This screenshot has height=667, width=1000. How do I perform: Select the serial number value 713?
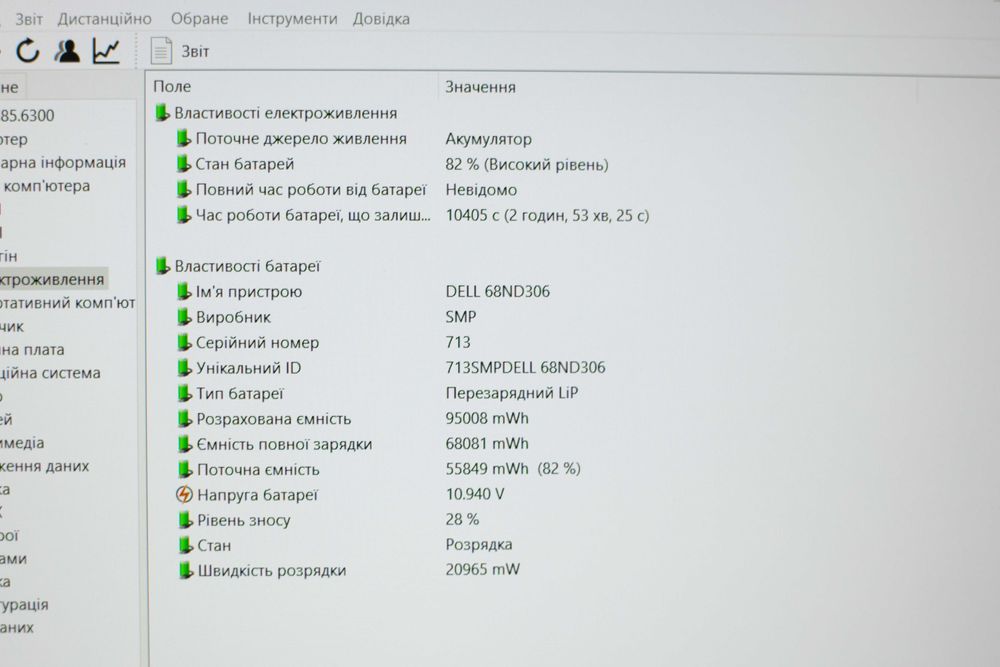(x=458, y=342)
